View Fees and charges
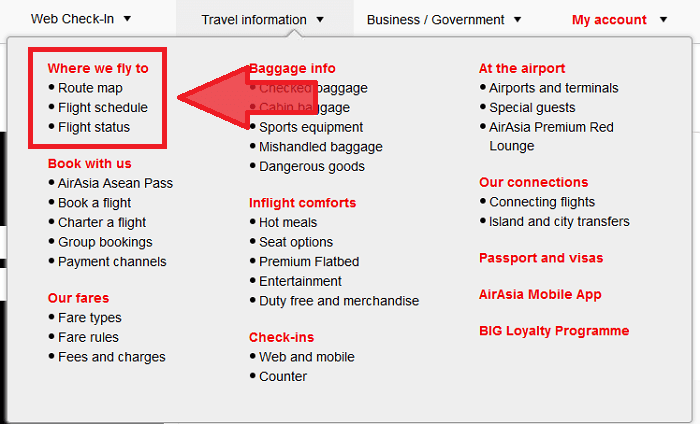The image size is (700, 424). 112,357
